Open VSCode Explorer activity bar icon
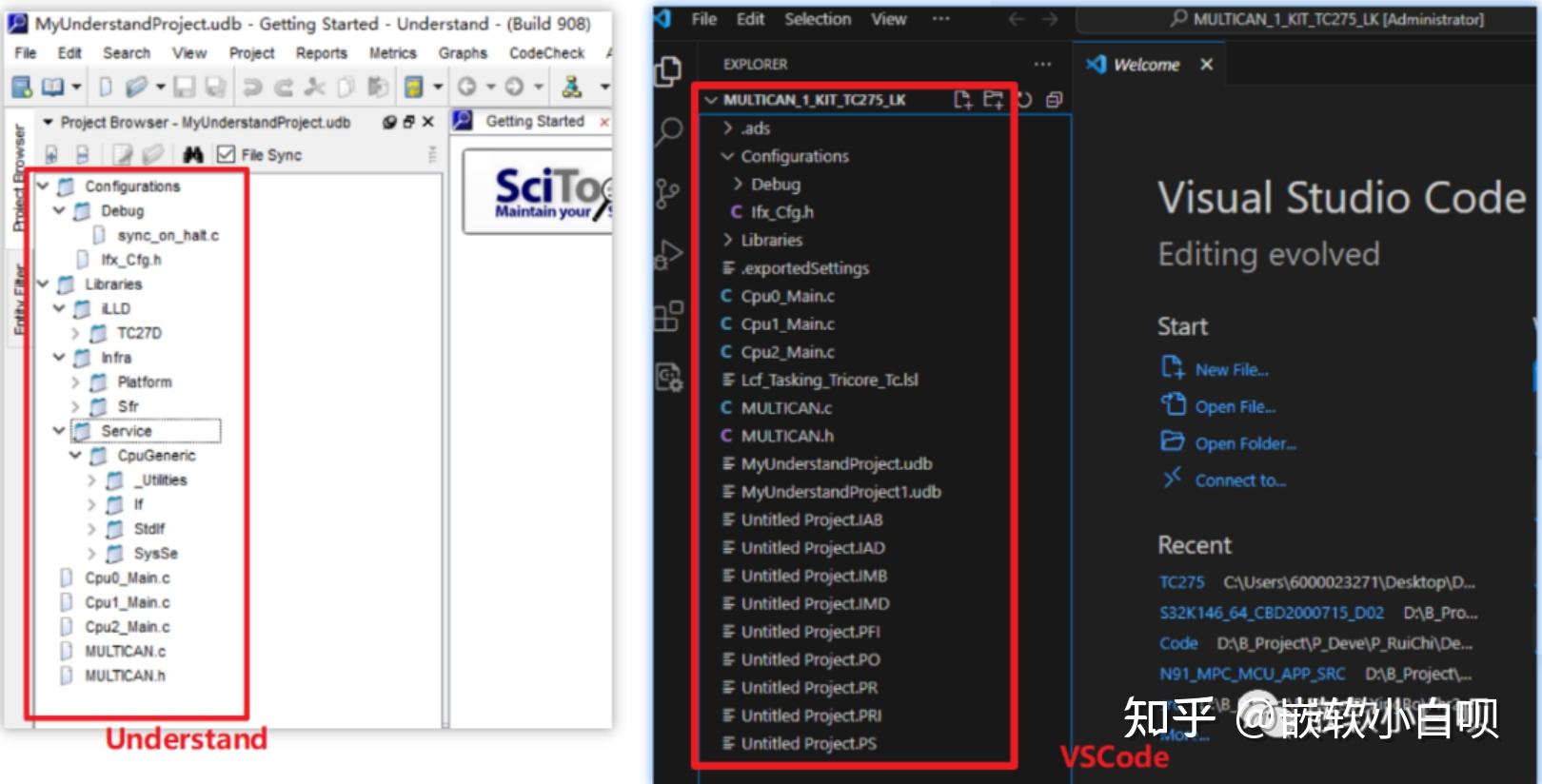This screenshot has height=784, width=1542. [x=669, y=70]
